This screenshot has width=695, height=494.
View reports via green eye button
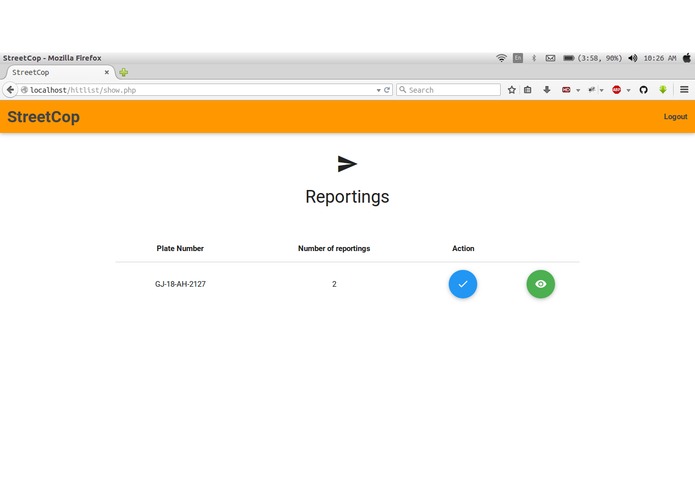[x=540, y=284]
